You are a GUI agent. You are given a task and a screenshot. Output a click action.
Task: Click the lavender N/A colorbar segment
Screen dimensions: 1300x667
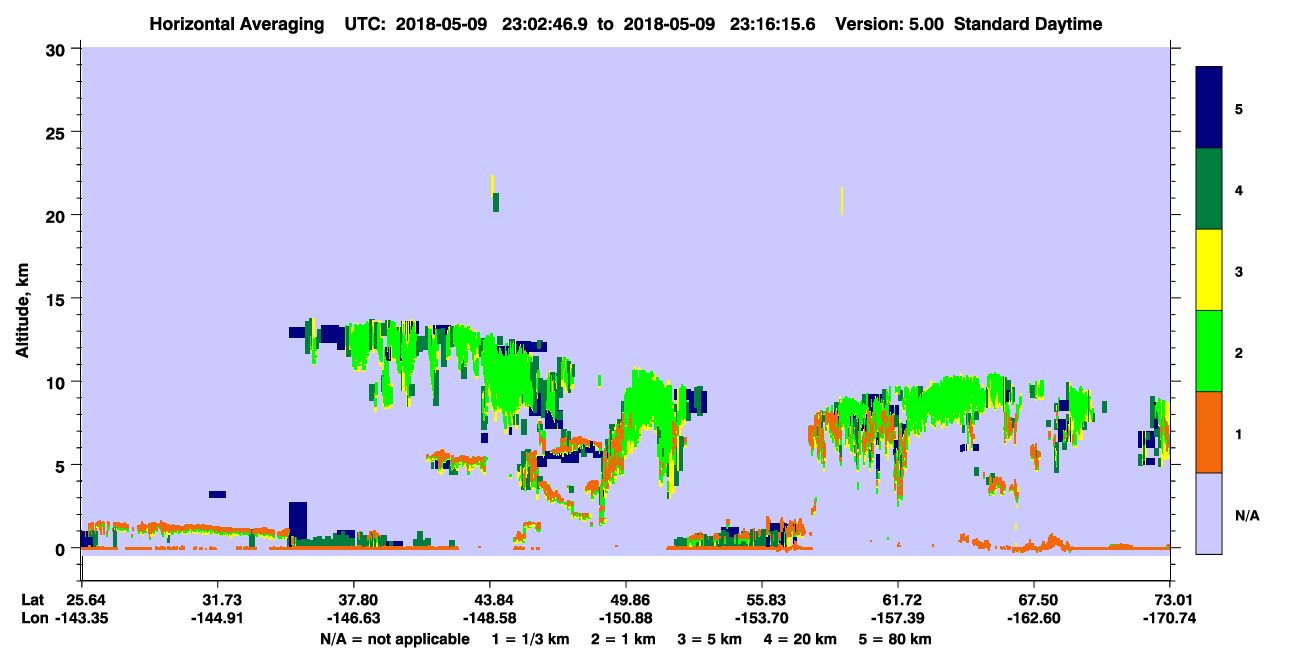[x=1209, y=513]
